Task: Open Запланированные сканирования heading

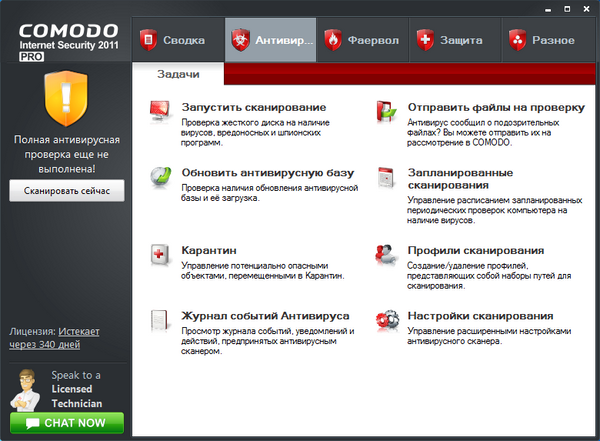Action: click(x=460, y=179)
